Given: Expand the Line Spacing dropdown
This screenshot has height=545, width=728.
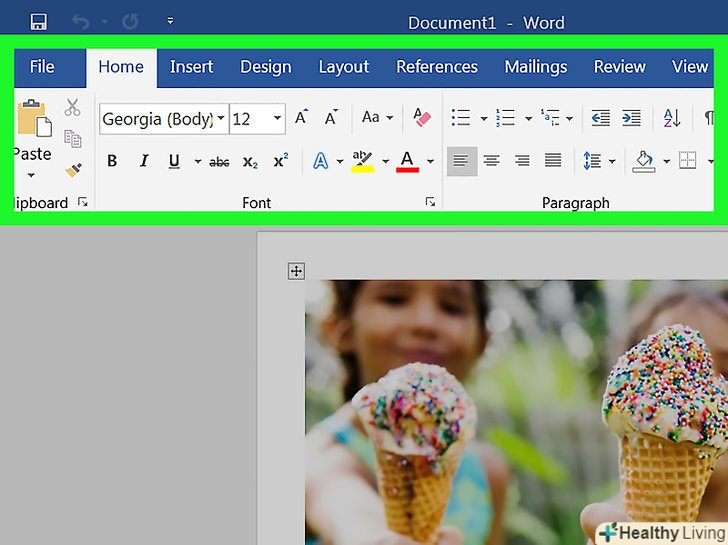Looking at the screenshot, I should pos(612,161).
